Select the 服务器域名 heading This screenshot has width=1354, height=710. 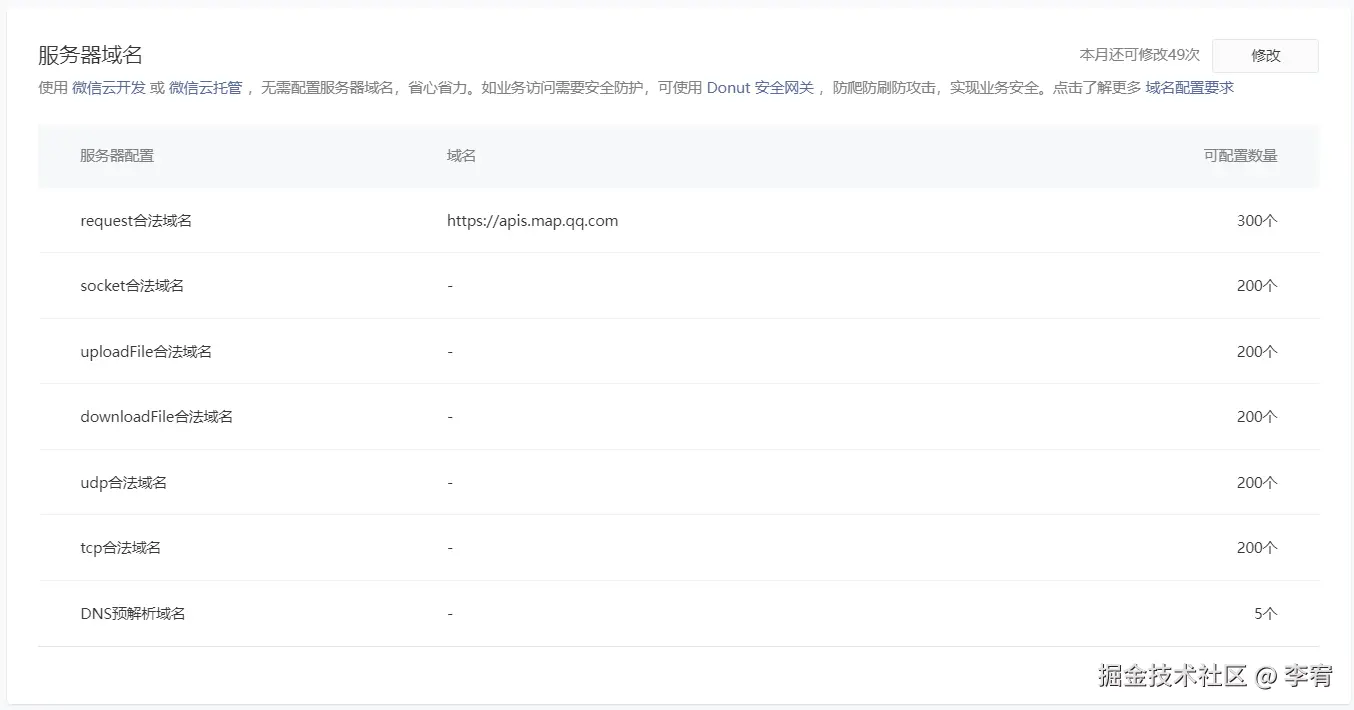[90, 55]
